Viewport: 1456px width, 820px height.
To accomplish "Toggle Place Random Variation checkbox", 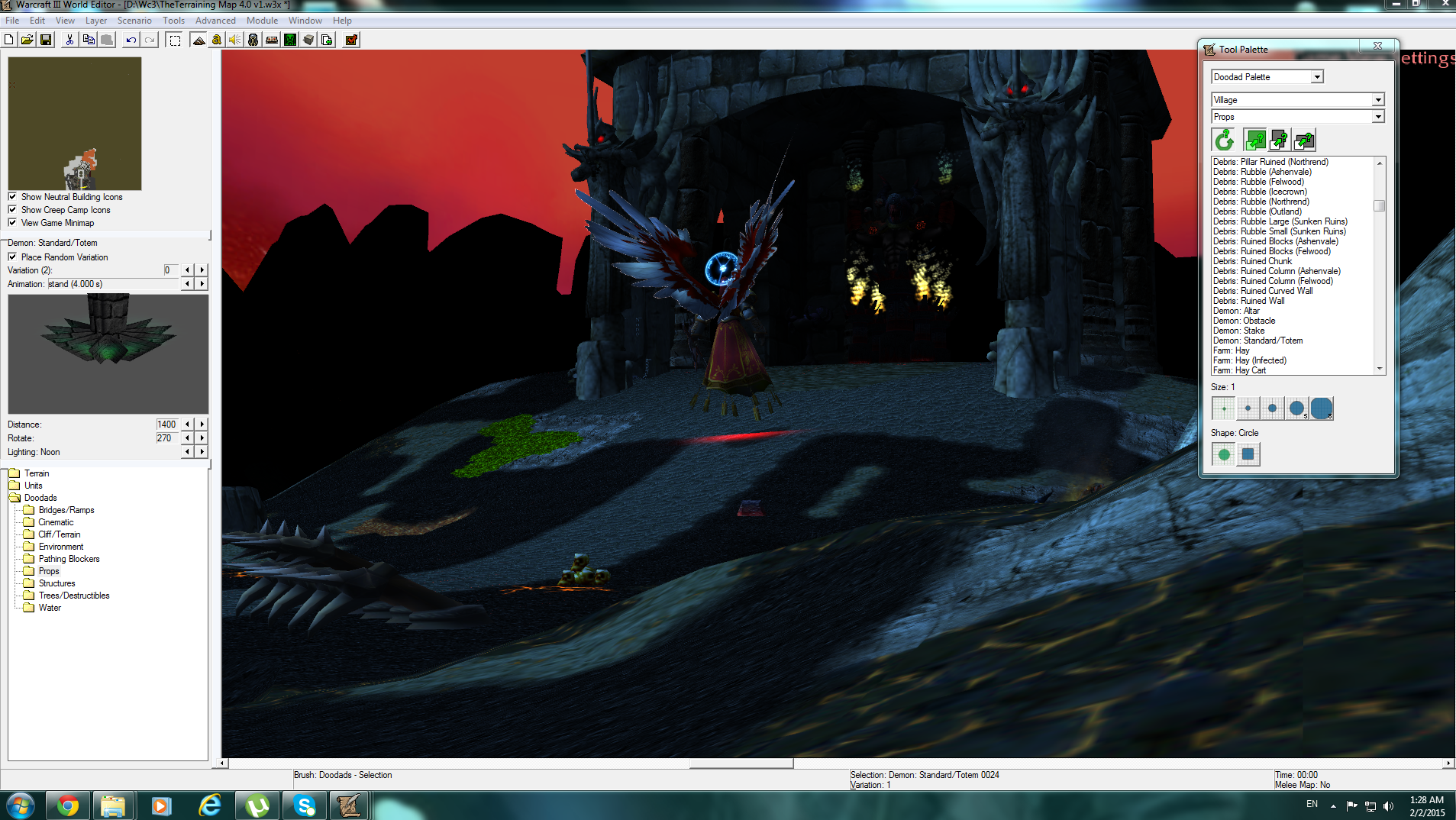I will pyautogui.click(x=12, y=257).
